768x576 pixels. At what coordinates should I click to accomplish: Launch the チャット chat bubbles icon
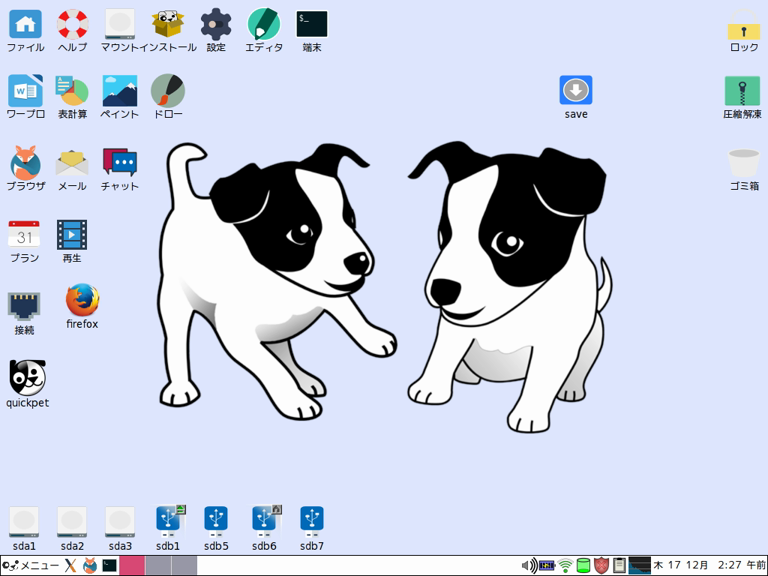pyautogui.click(x=120, y=162)
